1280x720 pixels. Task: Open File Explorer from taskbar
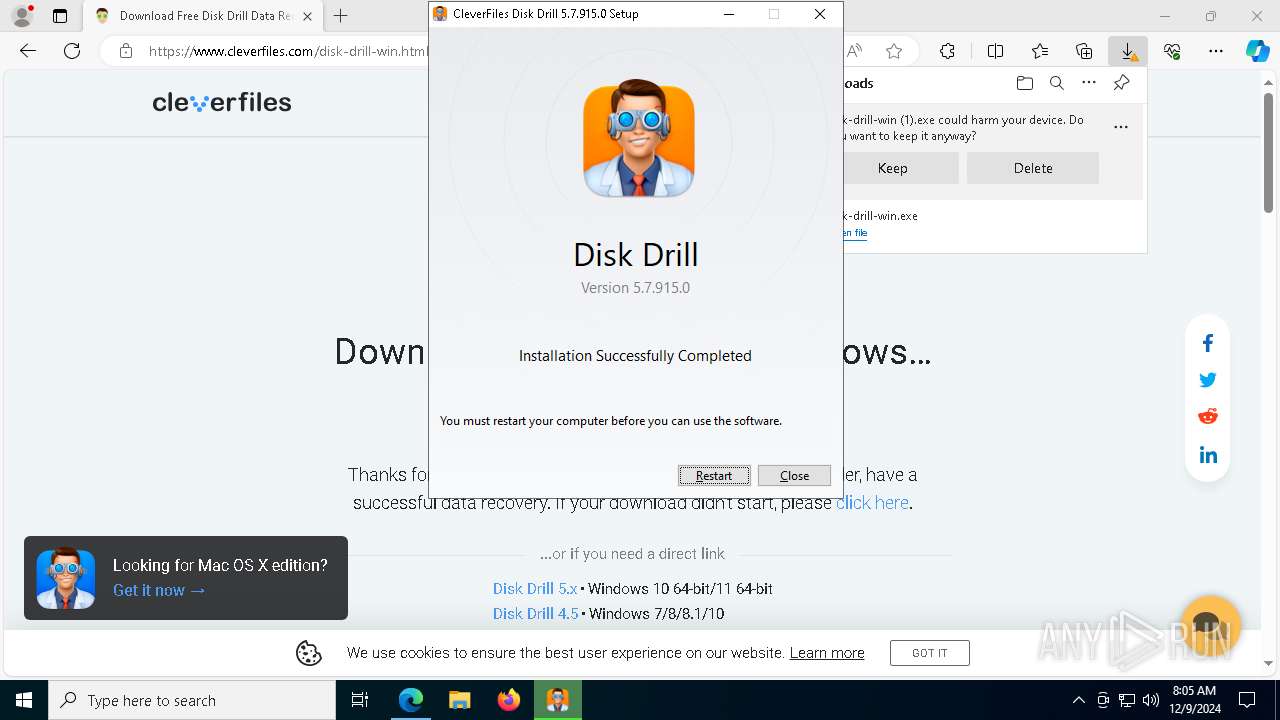(x=459, y=700)
